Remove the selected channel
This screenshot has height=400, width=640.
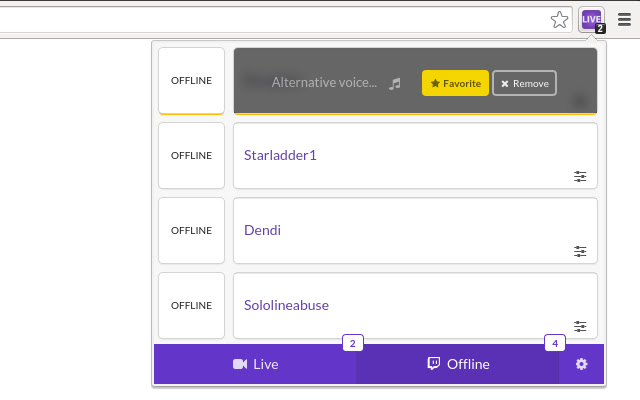[x=524, y=83]
